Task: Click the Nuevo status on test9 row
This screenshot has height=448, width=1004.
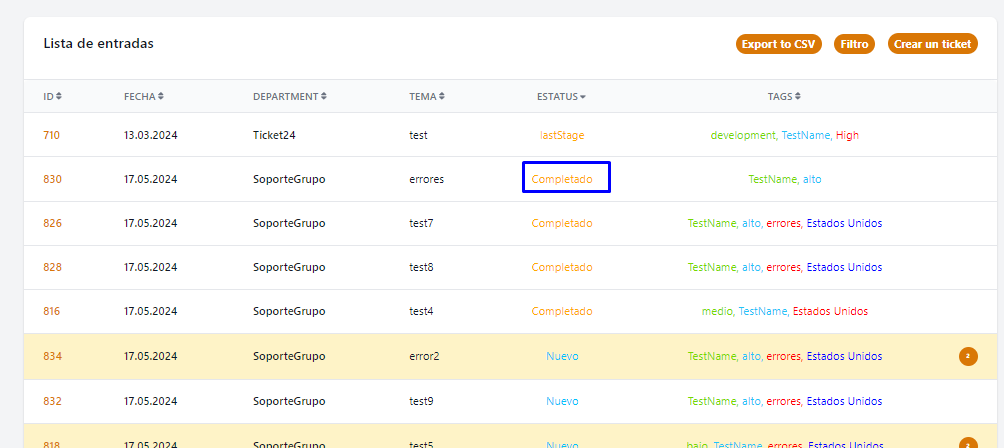Action: click(x=562, y=401)
